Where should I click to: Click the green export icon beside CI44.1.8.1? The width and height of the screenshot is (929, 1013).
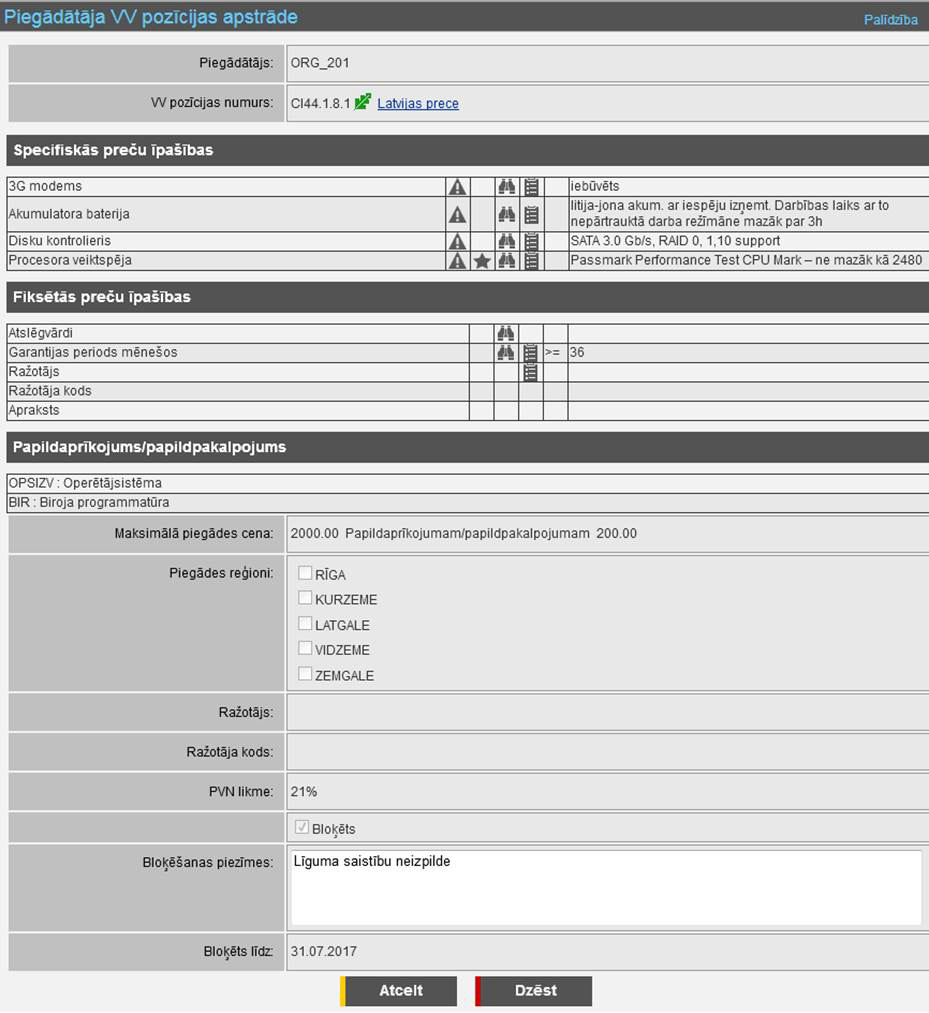363,102
